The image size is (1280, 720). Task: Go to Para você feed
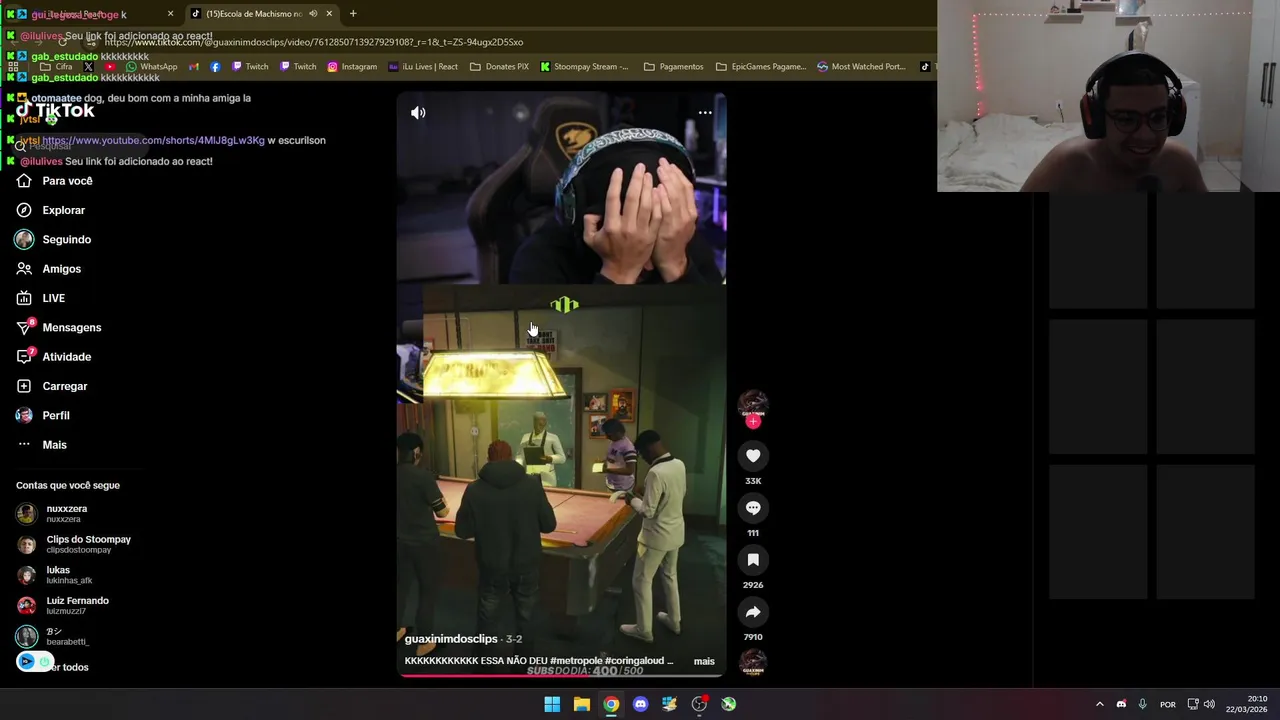54,181
